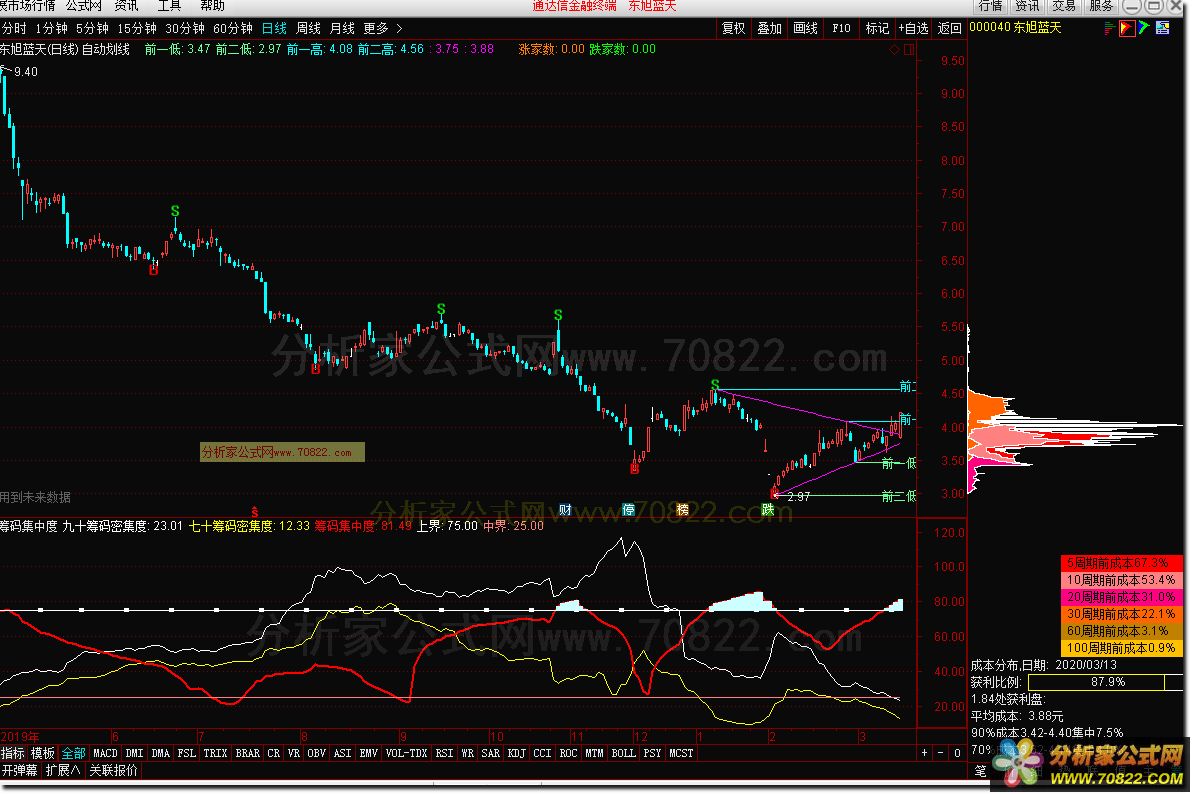Toggle 开弹幕 bullet comments
1192x794 pixels.
click(20, 770)
